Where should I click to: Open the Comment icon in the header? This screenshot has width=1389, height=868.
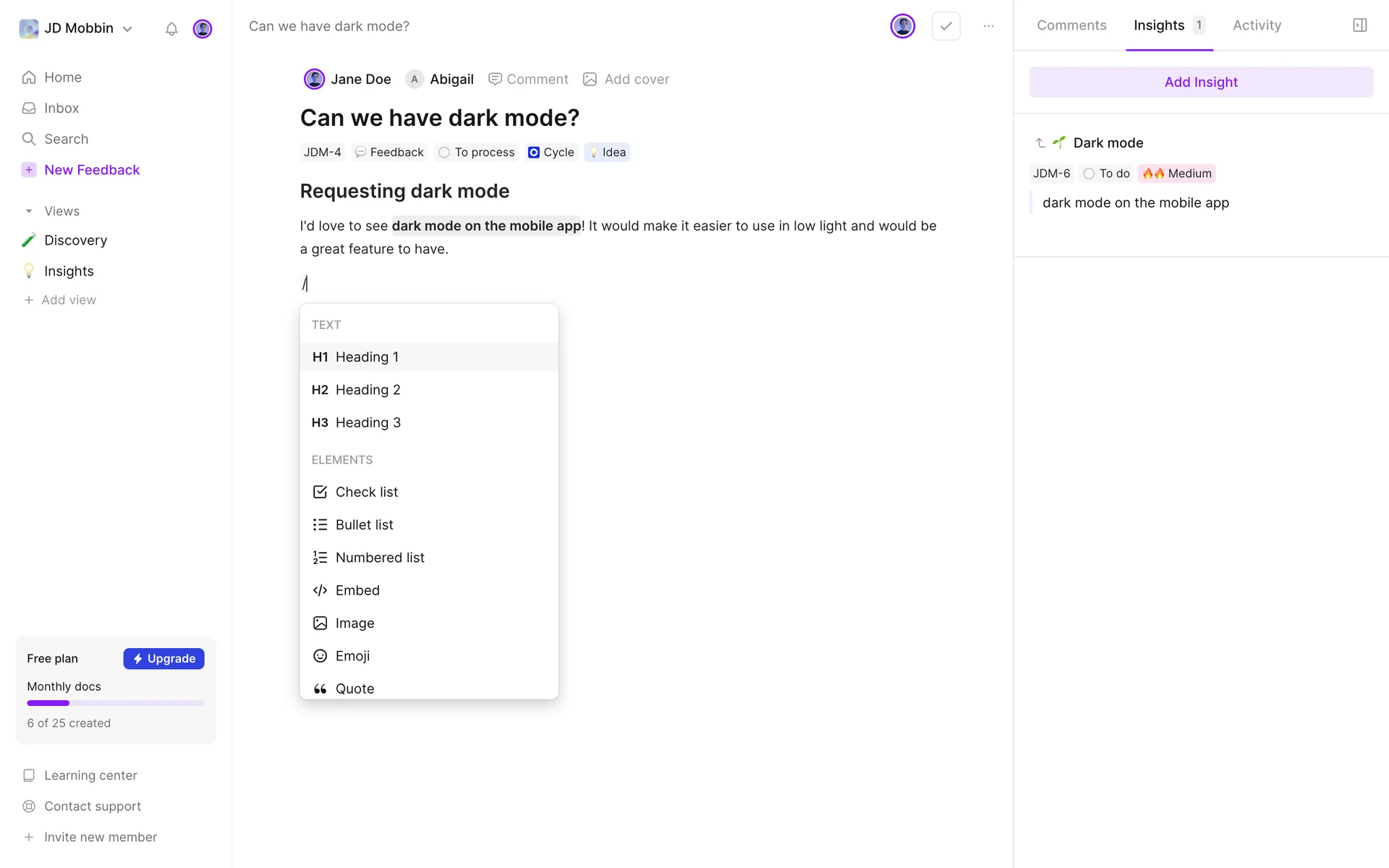(496, 80)
